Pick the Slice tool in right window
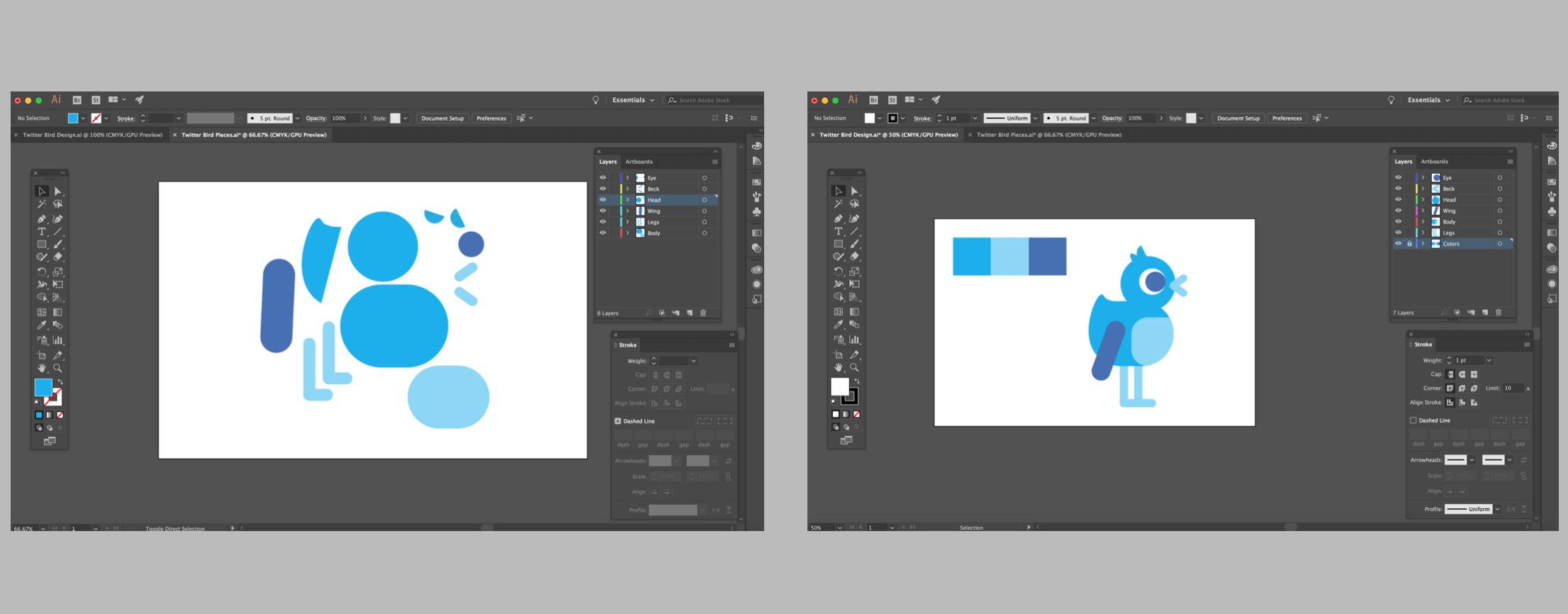 pyautogui.click(x=855, y=355)
